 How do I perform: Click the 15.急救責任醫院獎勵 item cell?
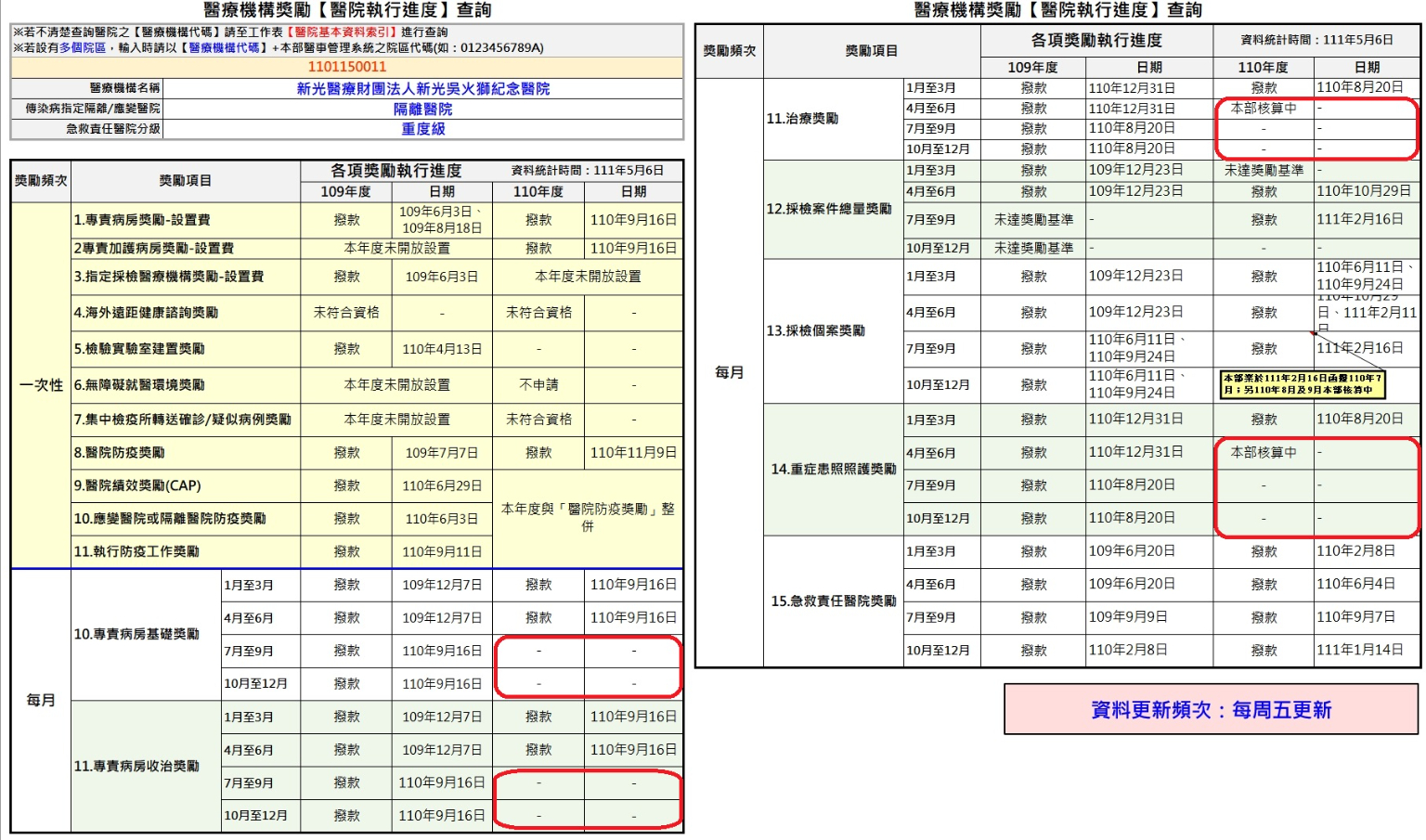point(833,601)
